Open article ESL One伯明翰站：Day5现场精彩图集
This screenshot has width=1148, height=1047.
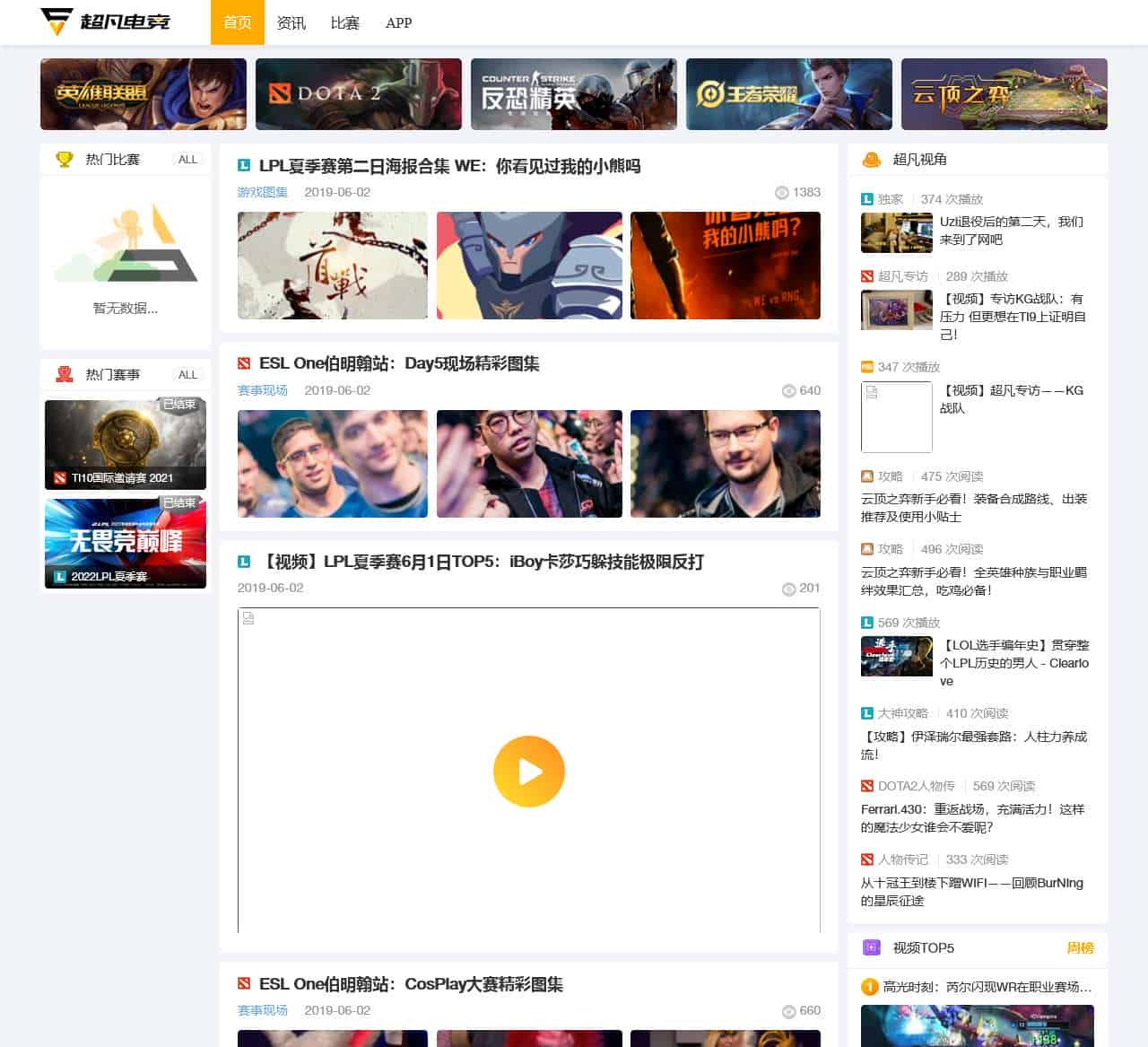(x=399, y=363)
